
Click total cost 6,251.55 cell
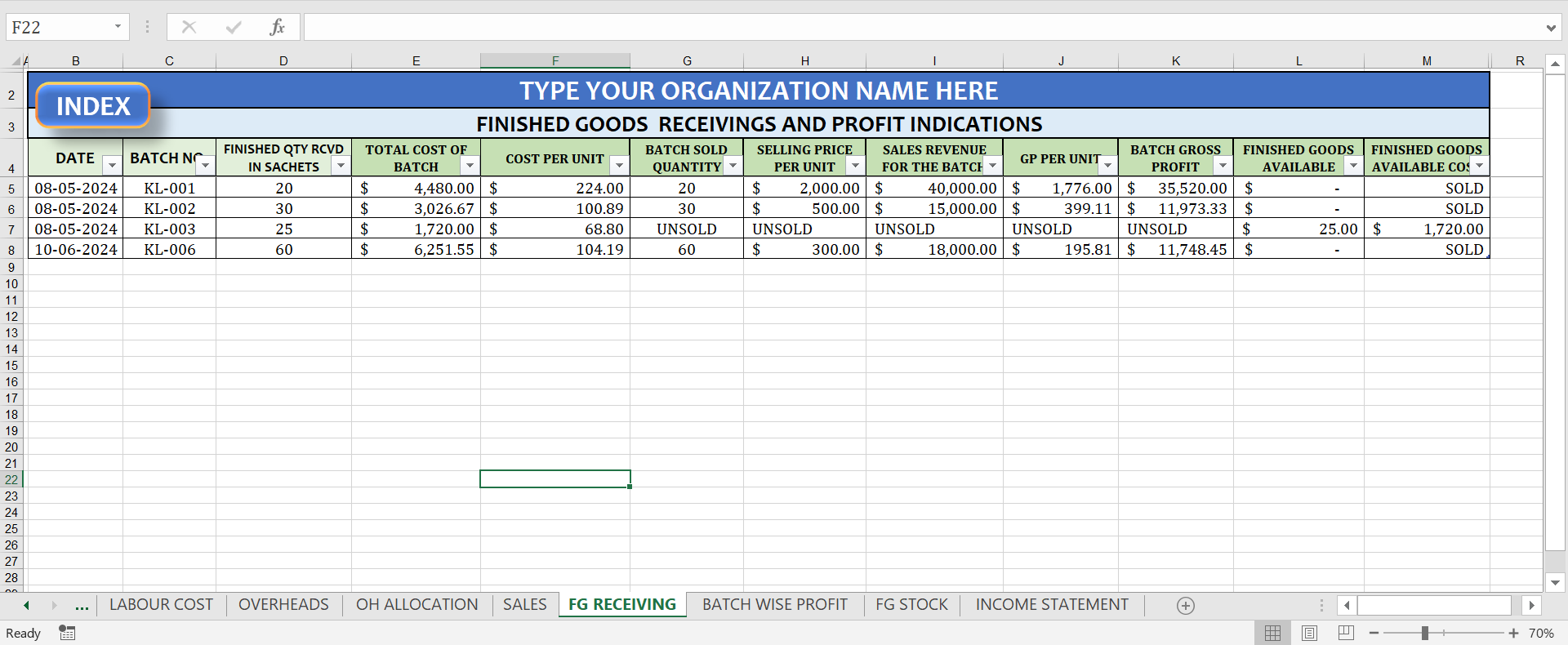pos(416,249)
